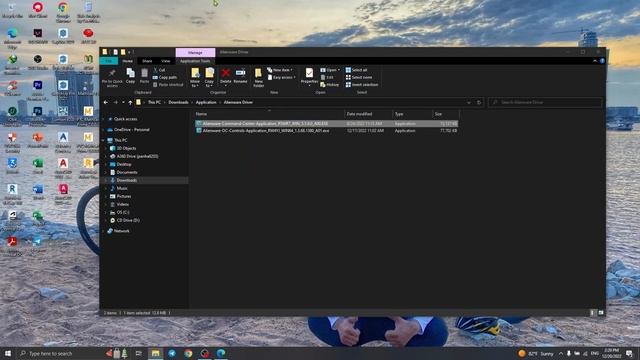This screenshot has width=640, height=360.
Task: Click History in the Open group
Action: point(330,85)
